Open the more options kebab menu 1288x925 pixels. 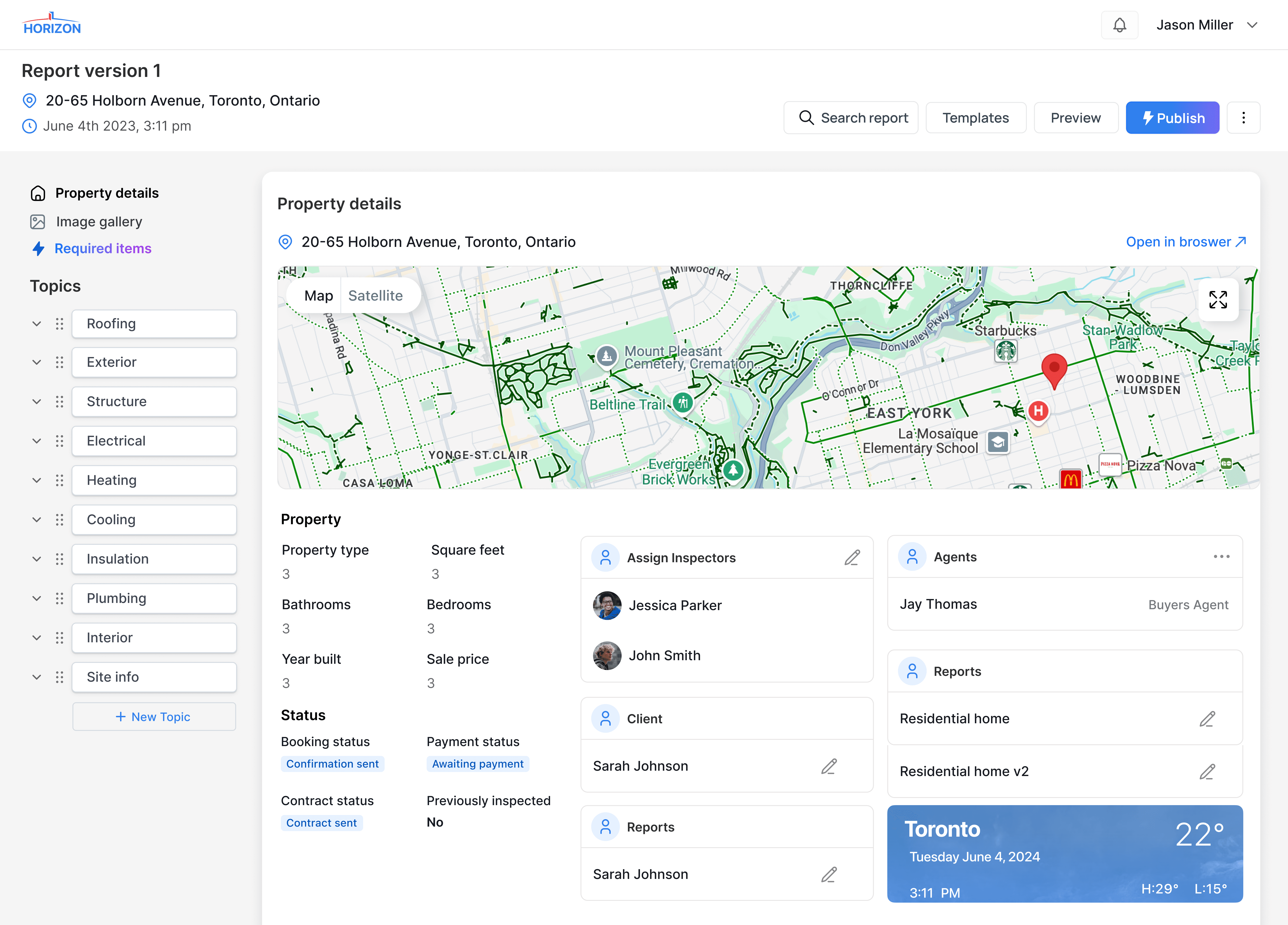(1243, 118)
